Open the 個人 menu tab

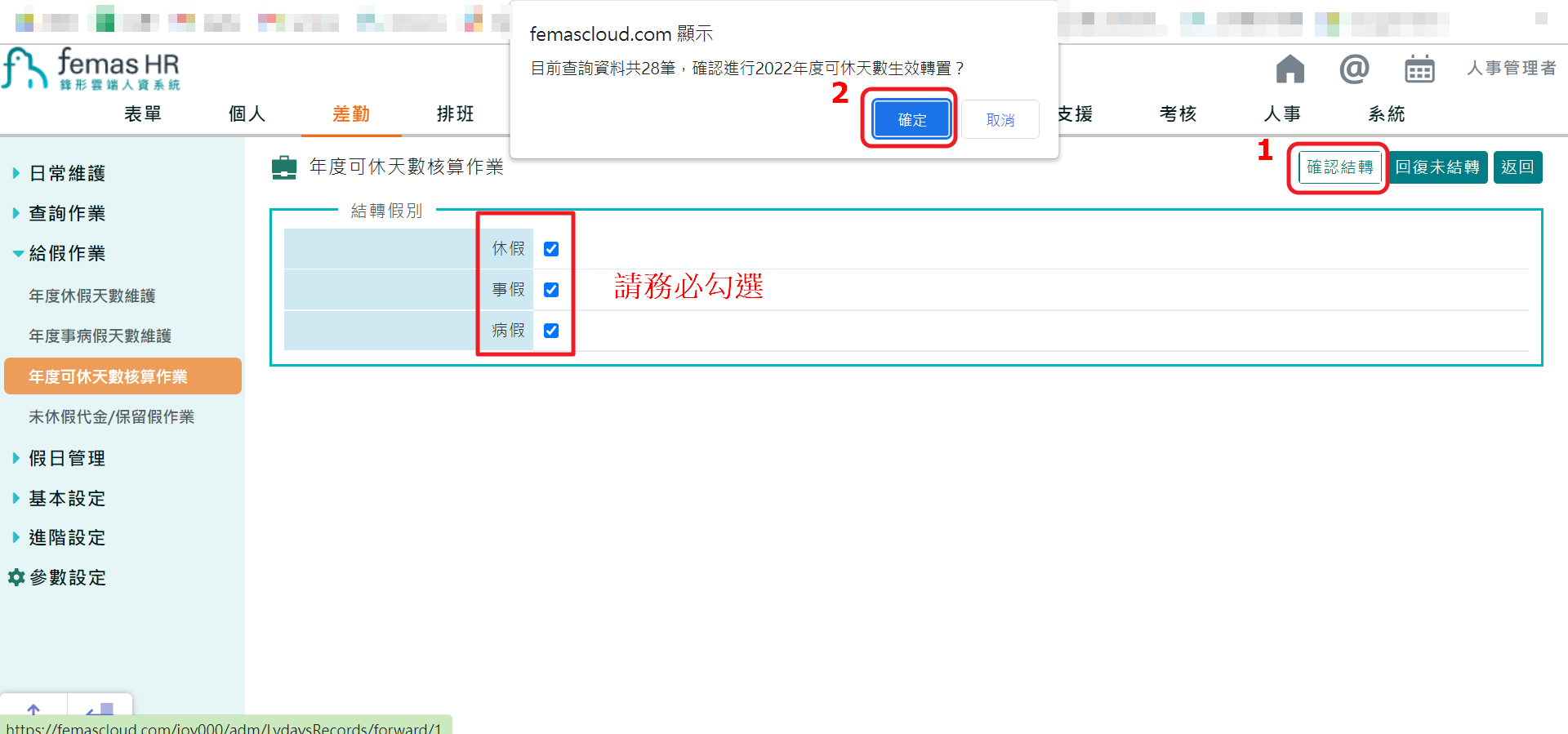(247, 113)
